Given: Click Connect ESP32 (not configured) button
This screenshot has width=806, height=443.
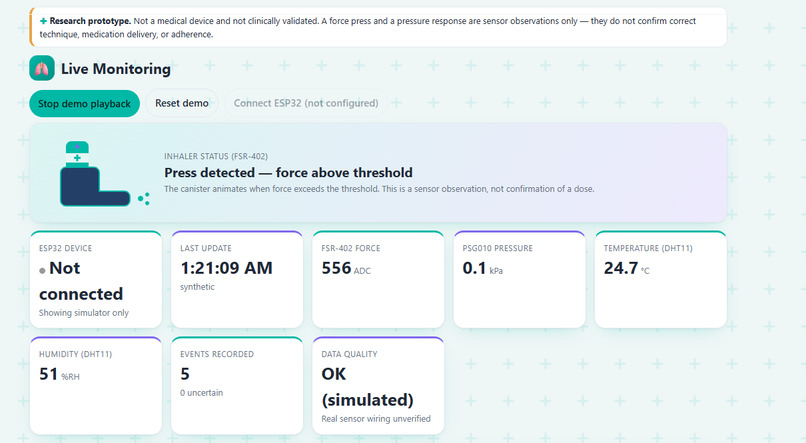Looking at the screenshot, I should click(306, 103).
